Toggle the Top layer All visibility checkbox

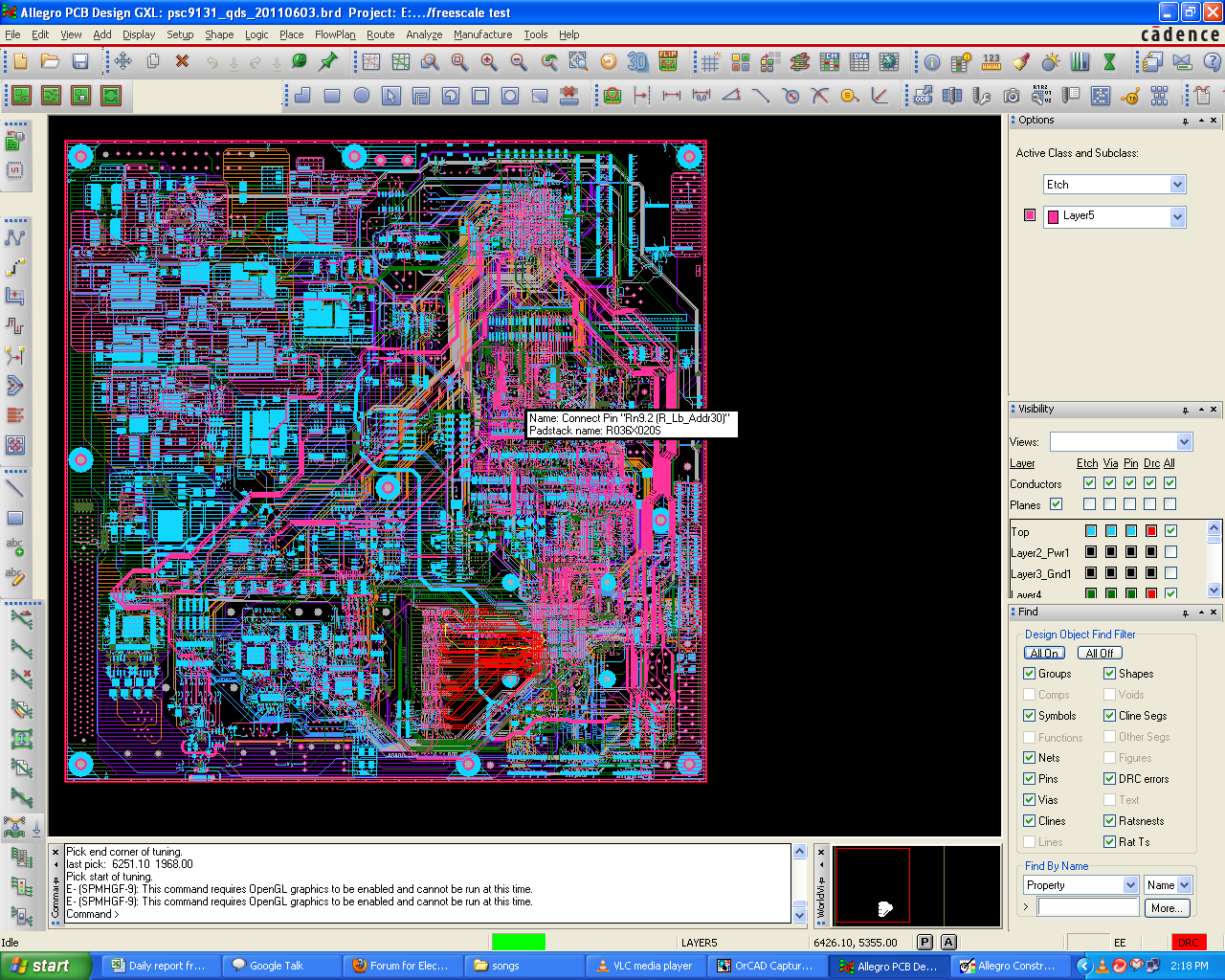tap(1170, 531)
